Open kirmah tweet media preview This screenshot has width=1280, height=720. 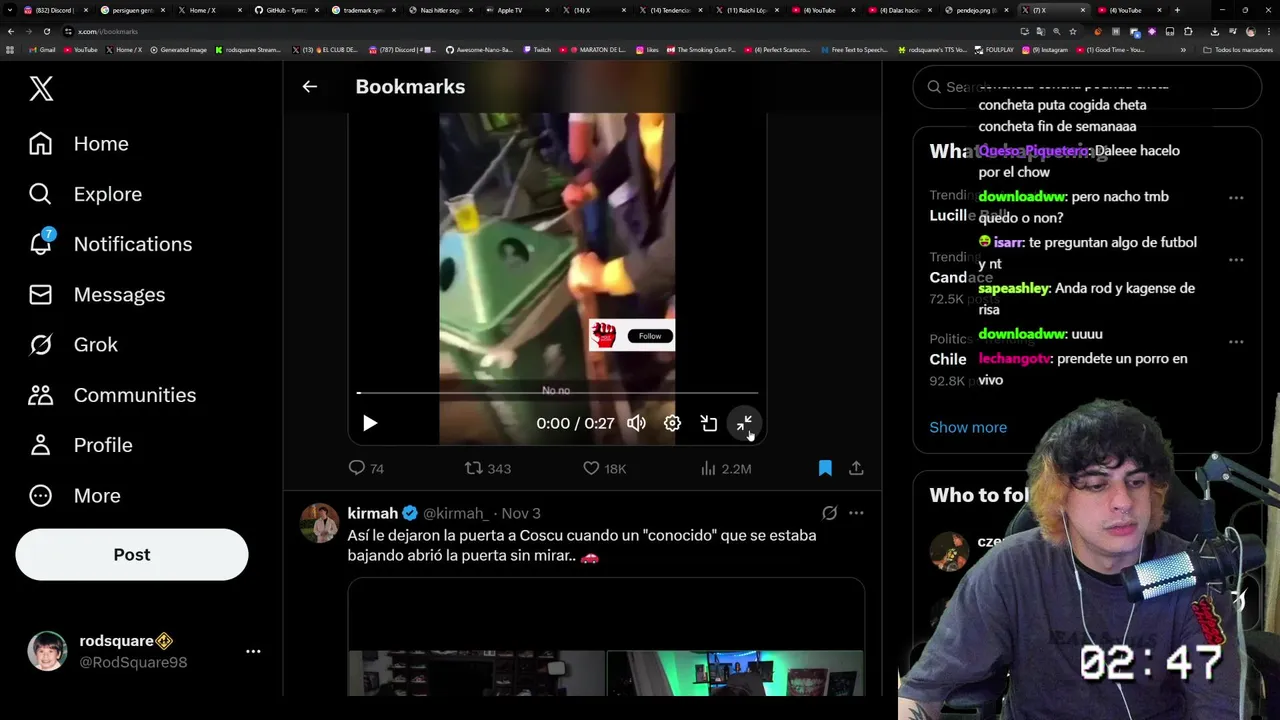click(606, 637)
